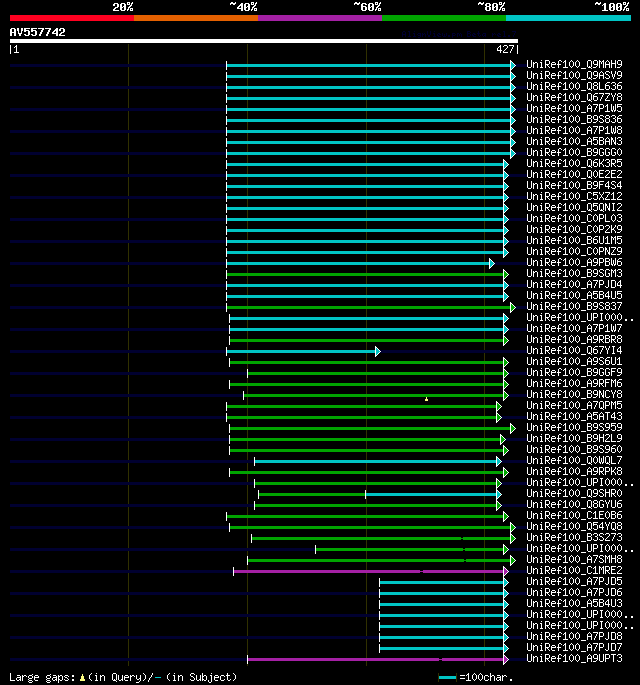
Task: Select the UniRef100_A7P1W8 label
Action: click(574, 130)
